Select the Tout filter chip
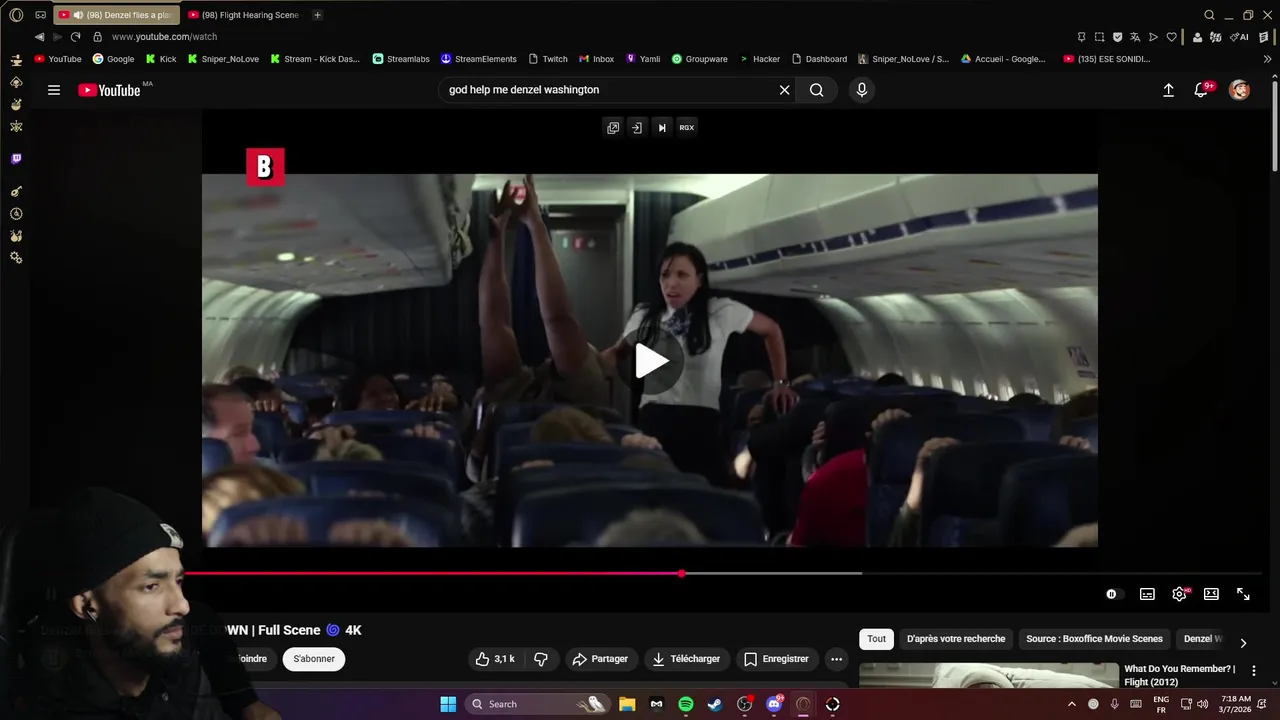This screenshot has width=1280, height=720. click(x=877, y=639)
